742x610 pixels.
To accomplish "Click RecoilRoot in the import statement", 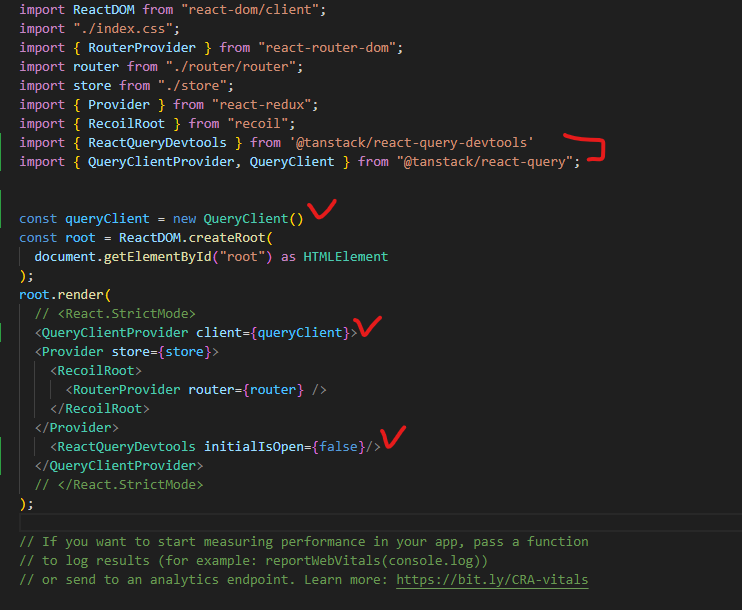I will (126, 124).
